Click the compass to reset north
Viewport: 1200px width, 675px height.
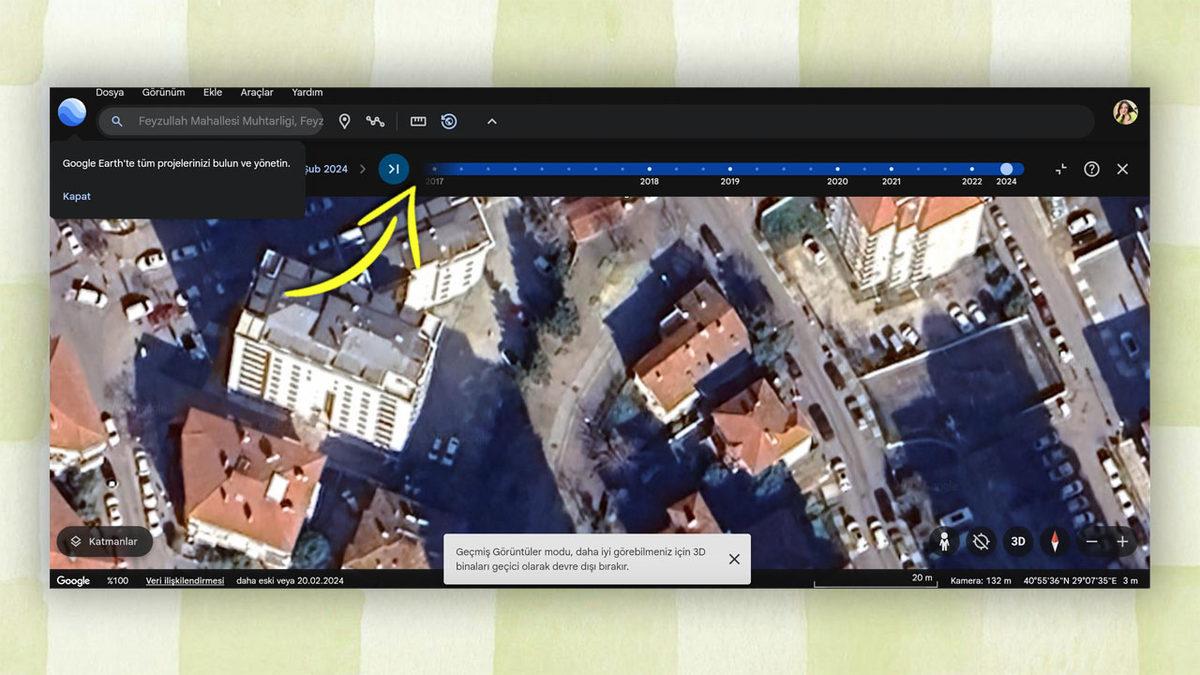coord(1056,541)
